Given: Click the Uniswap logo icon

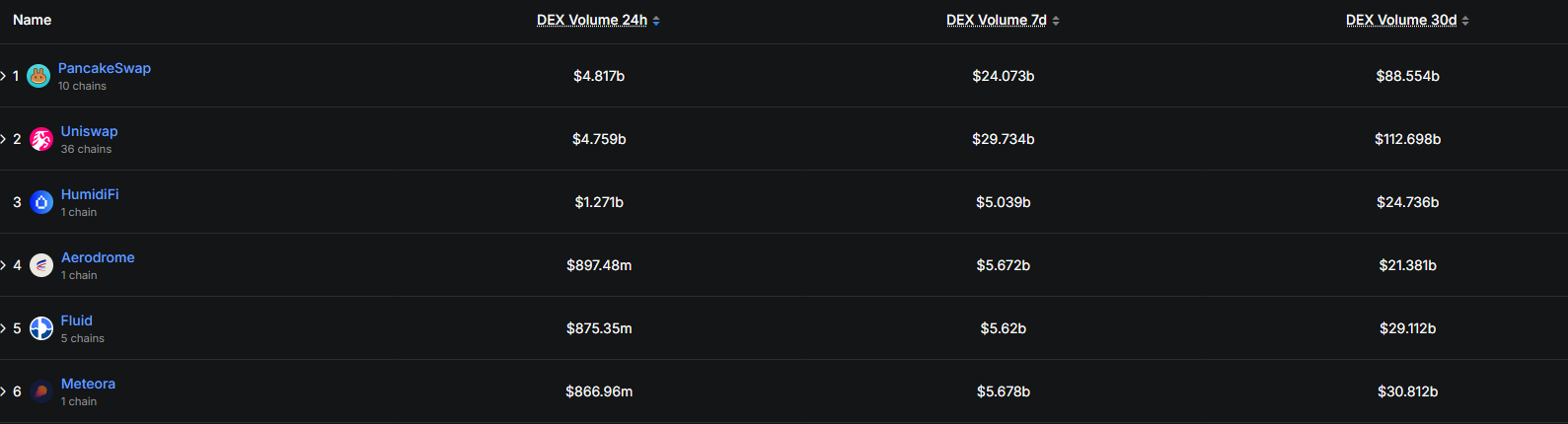Looking at the screenshot, I should tap(41, 139).
